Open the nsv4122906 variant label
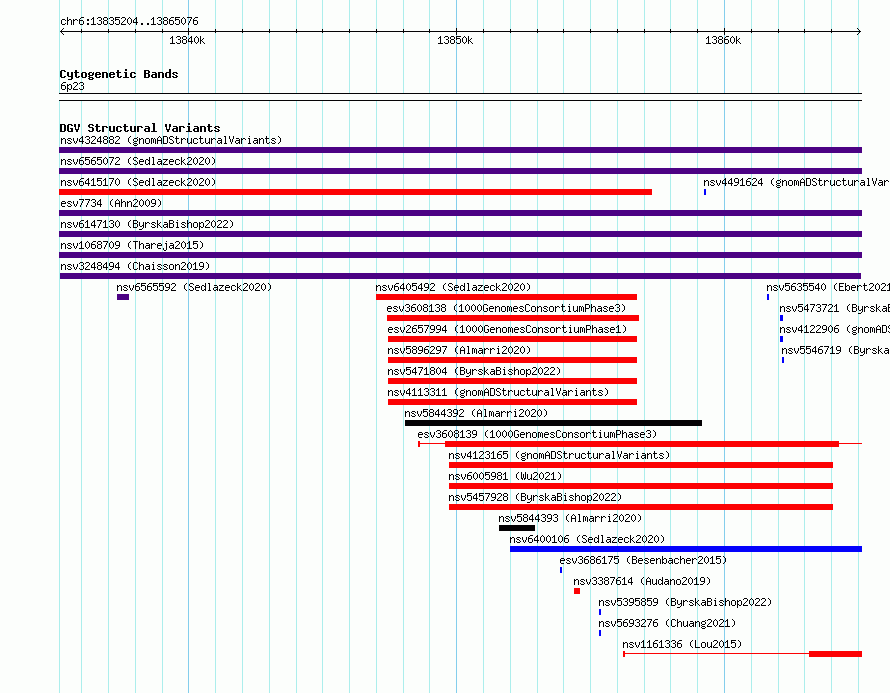 (x=834, y=329)
